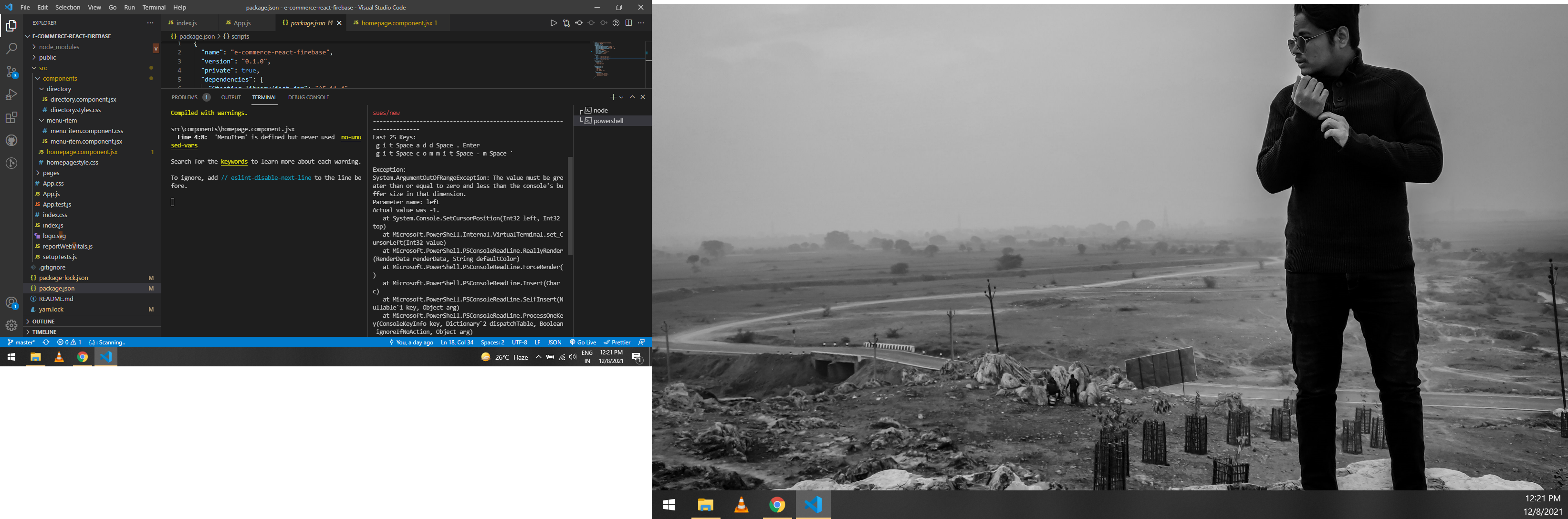Open the Search view in activity bar

click(11, 48)
